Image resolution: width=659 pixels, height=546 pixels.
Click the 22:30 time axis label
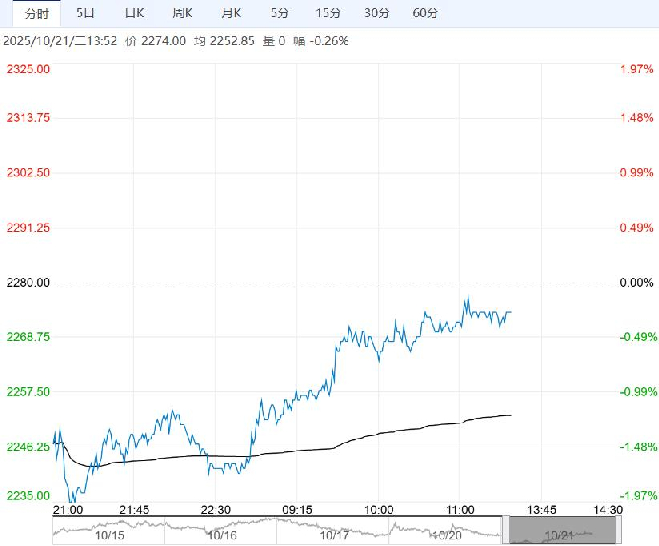216,509
